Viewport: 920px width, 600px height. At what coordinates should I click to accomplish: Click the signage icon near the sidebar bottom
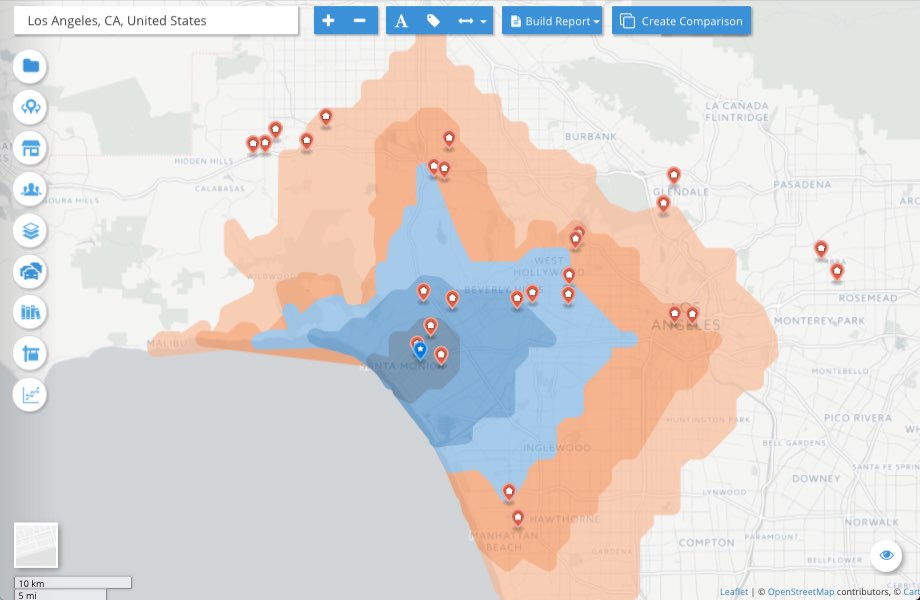30,353
